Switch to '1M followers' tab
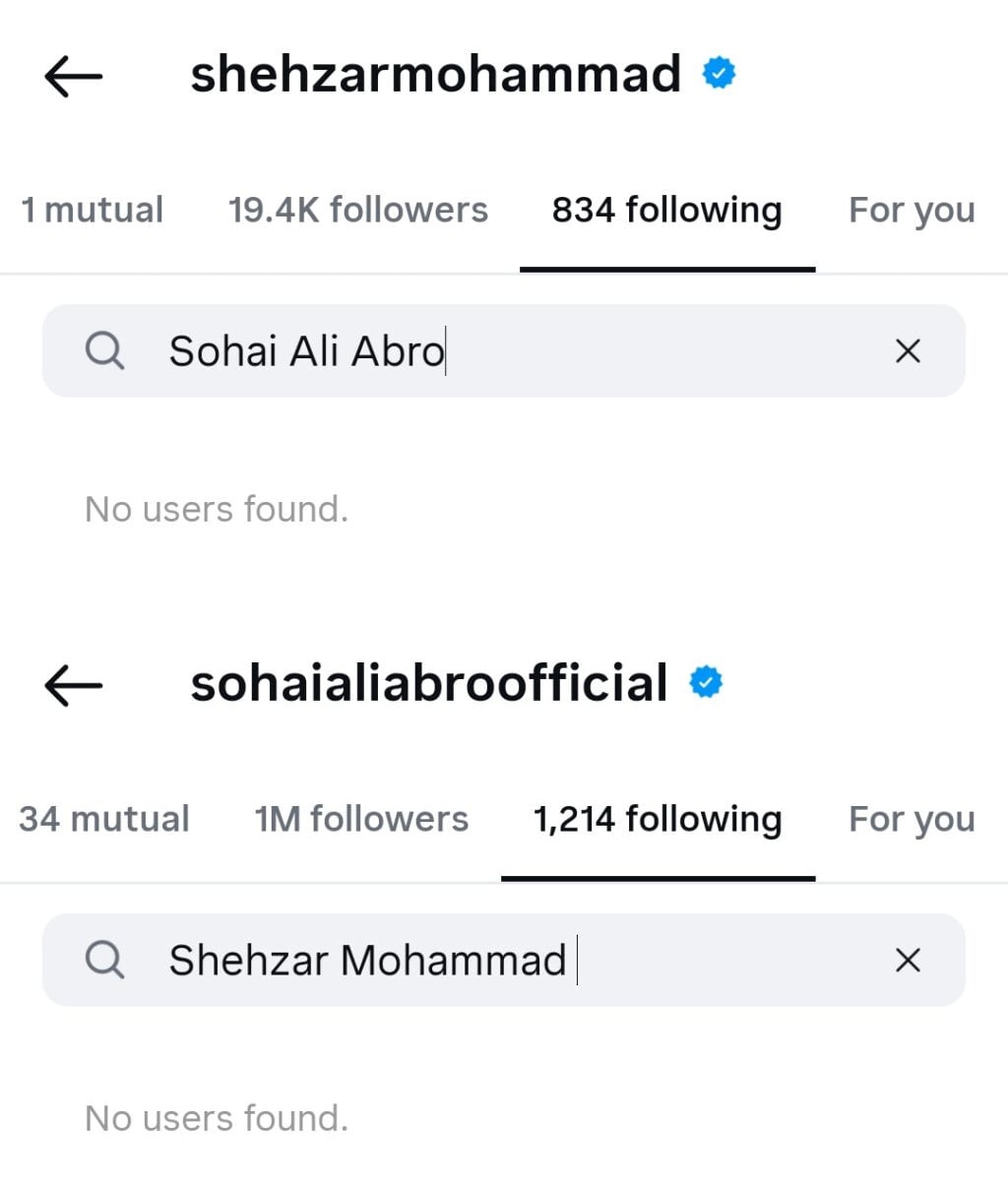This screenshot has width=1008, height=1184. coord(361,820)
